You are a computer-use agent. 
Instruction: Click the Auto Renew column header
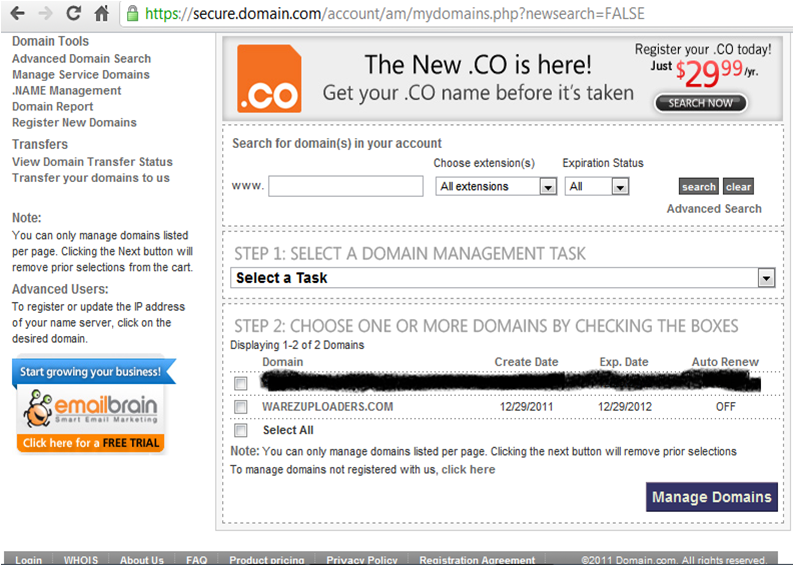(725, 362)
